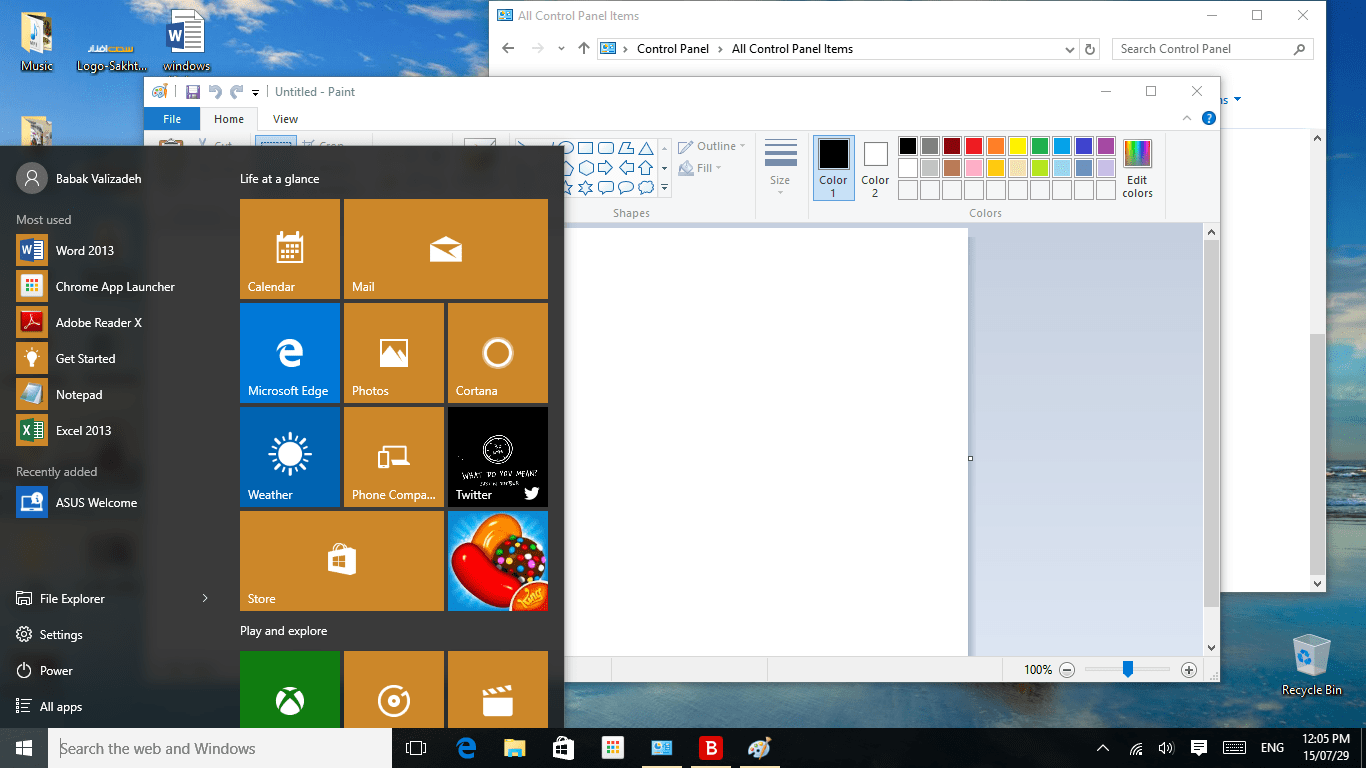Open the Edit colors palette
The height and width of the screenshot is (768, 1366).
pyautogui.click(x=1137, y=168)
